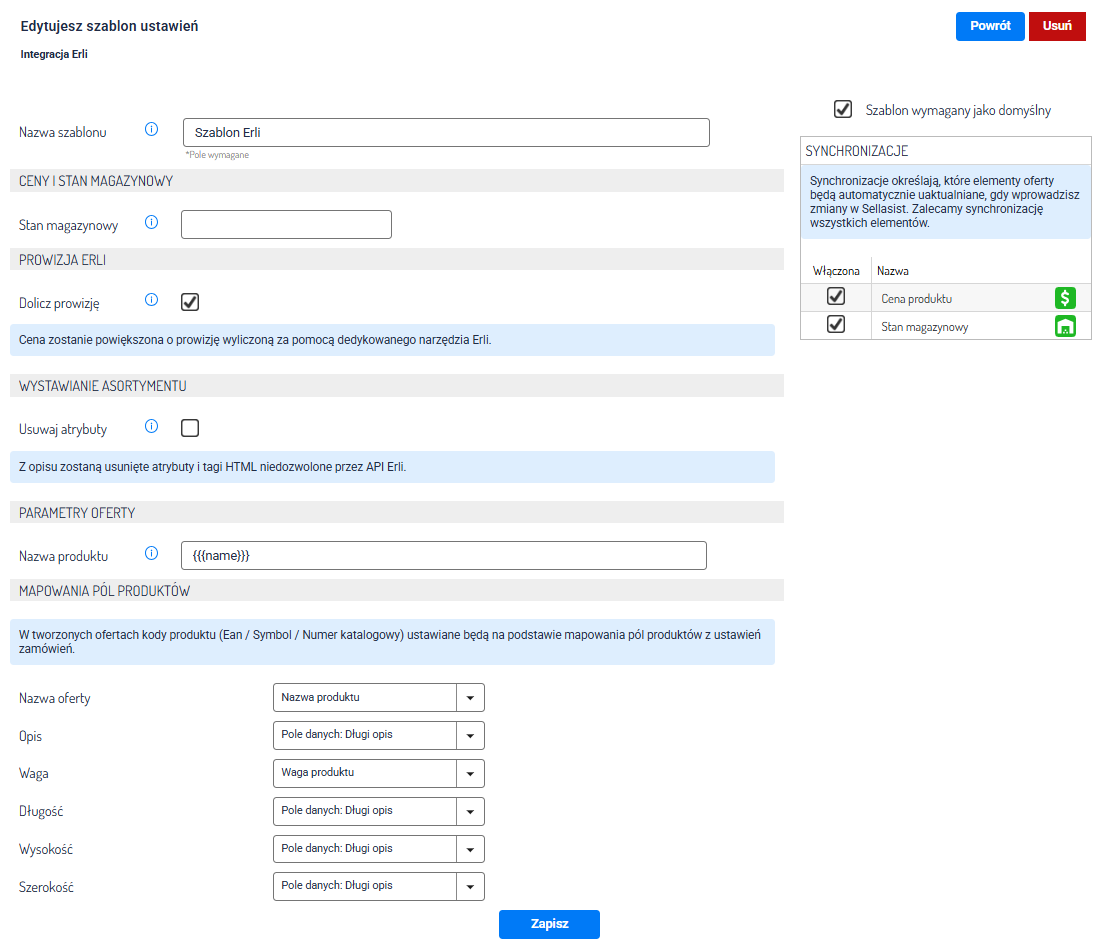Disable Stan magazynowy synchronization checkbox
Viewport: 1098px width, 952px height.
click(836, 325)
